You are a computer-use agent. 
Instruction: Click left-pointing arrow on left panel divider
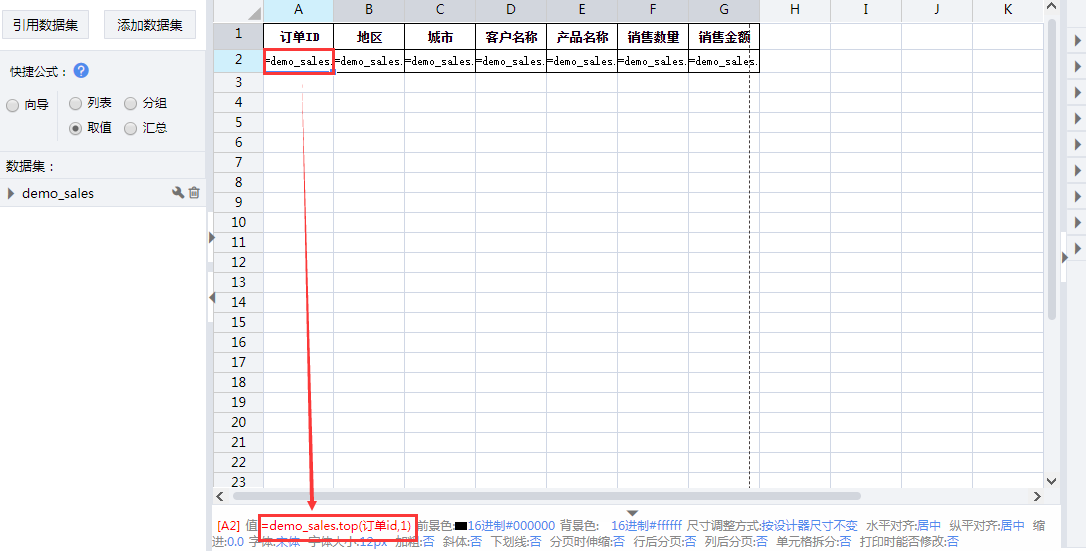(210, 298)
